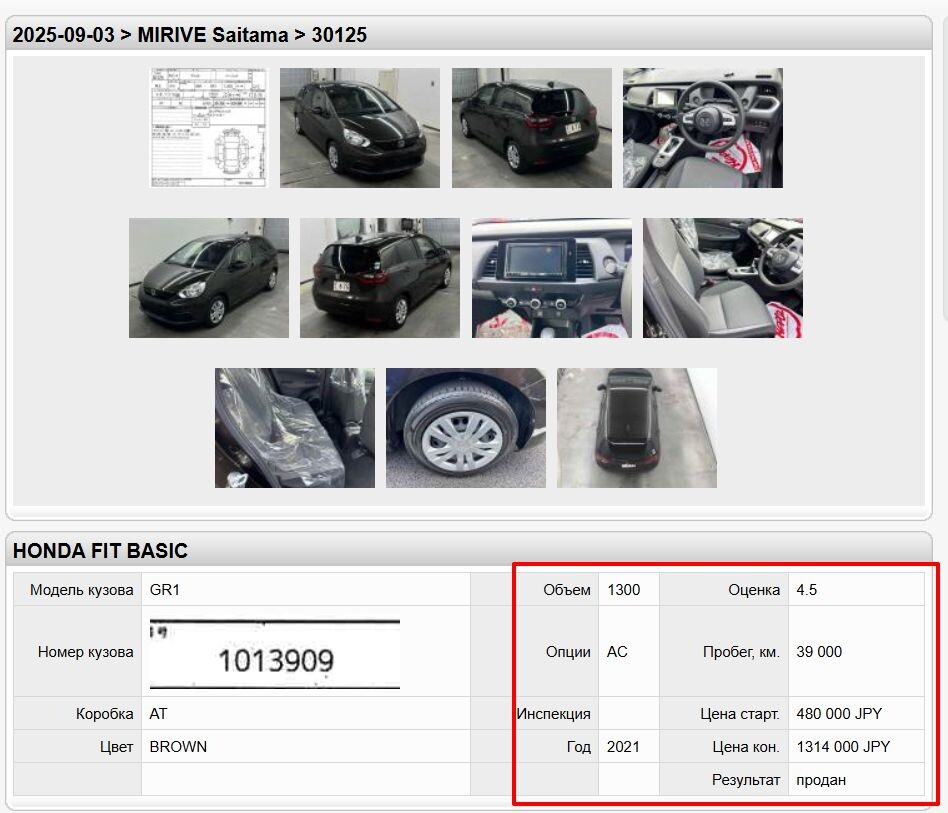Click the grade value 4.5

[807, 590]
